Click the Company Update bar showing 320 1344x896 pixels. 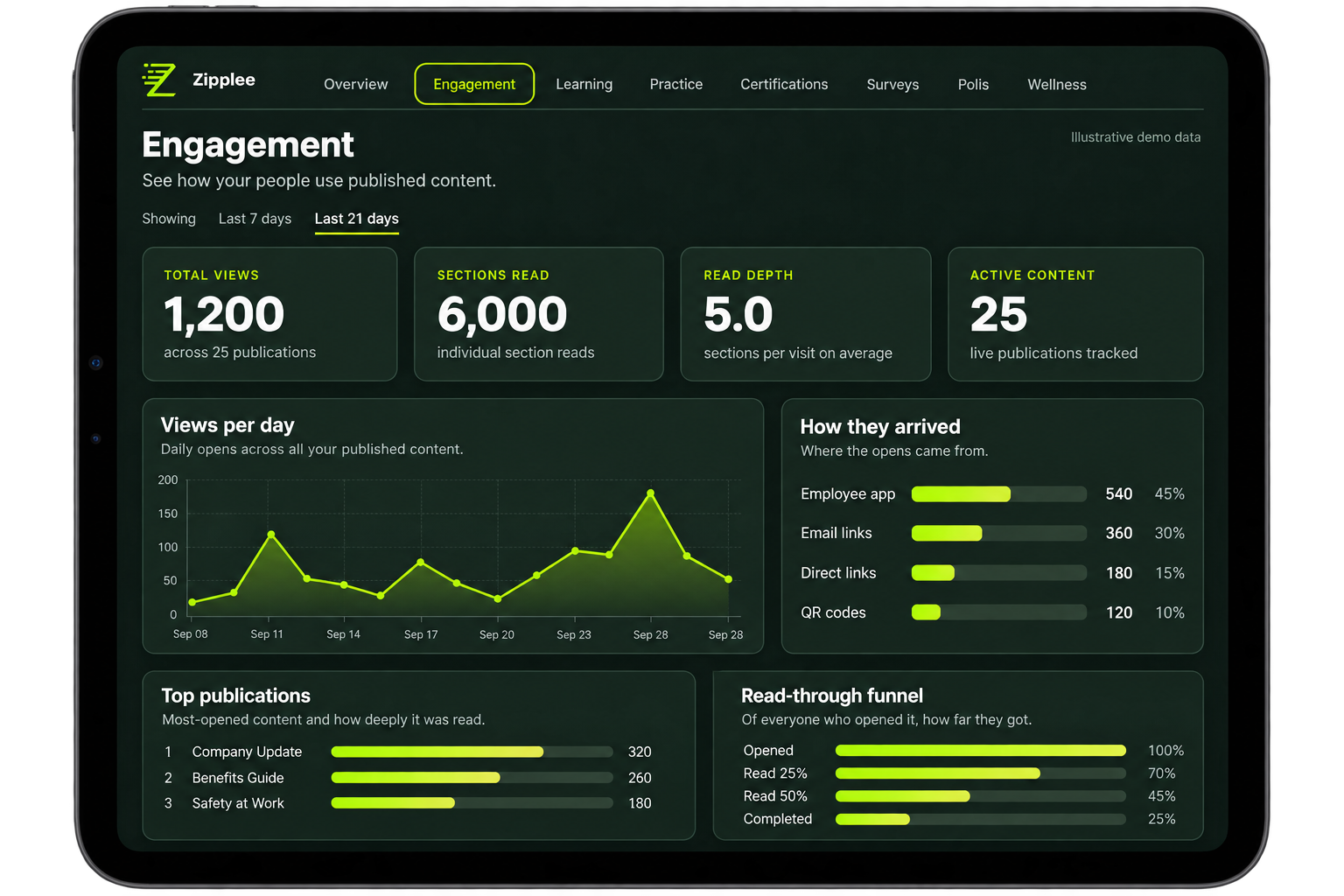pyautogui.click(x=472, y=752)
